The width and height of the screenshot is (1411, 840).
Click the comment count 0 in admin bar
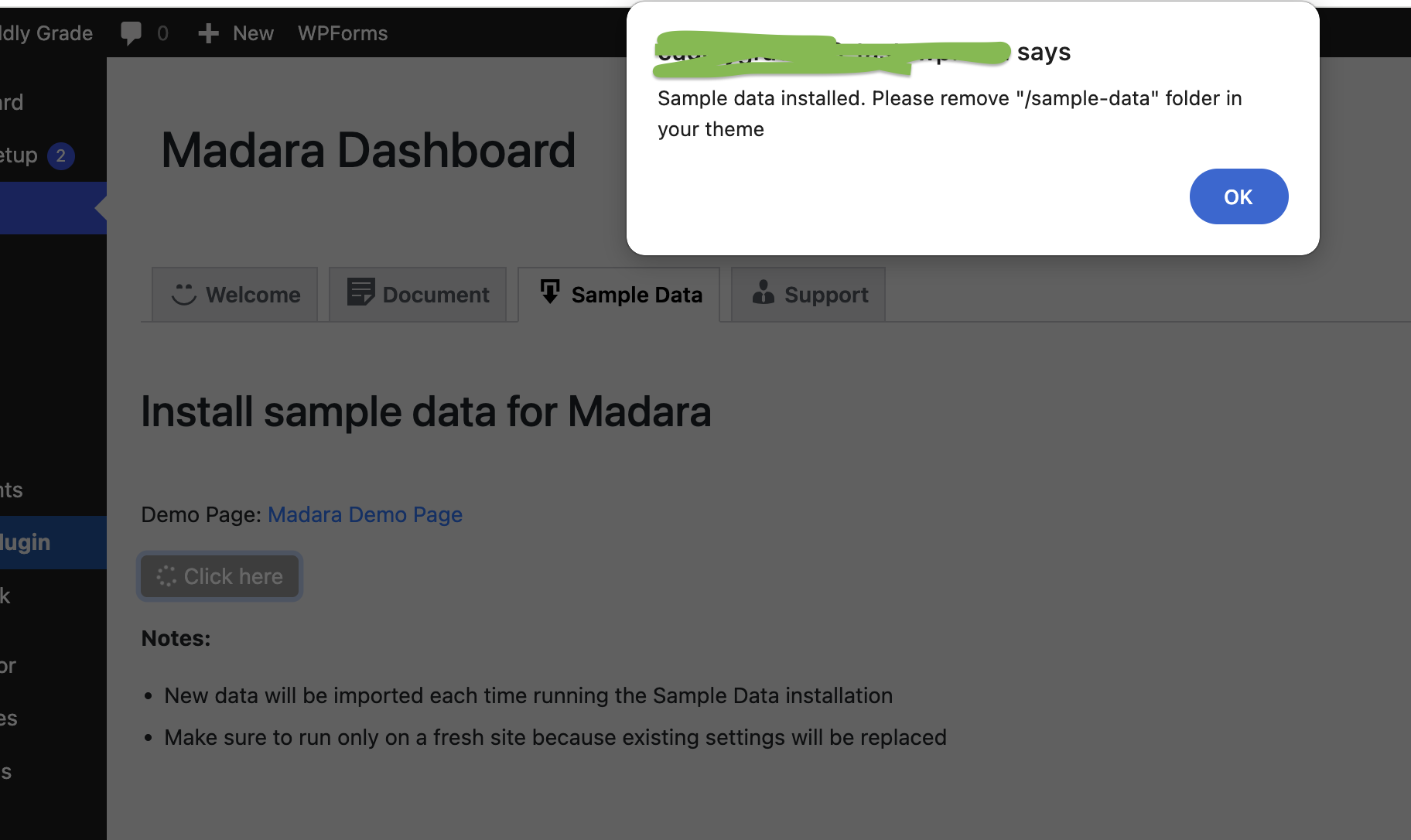162,33
